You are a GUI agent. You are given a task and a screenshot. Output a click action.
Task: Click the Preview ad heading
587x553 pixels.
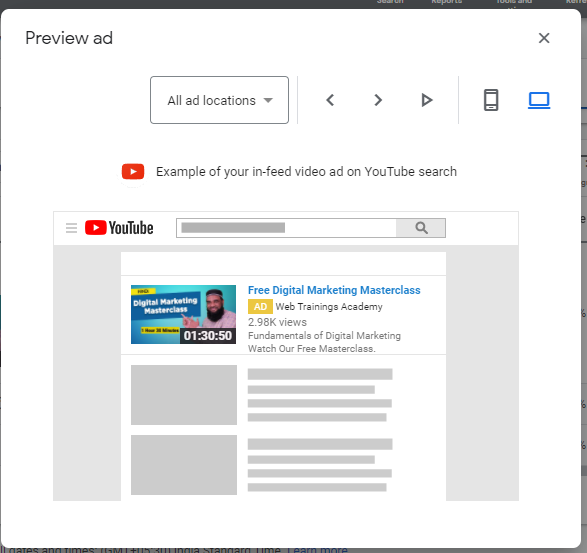pos(69,38)
